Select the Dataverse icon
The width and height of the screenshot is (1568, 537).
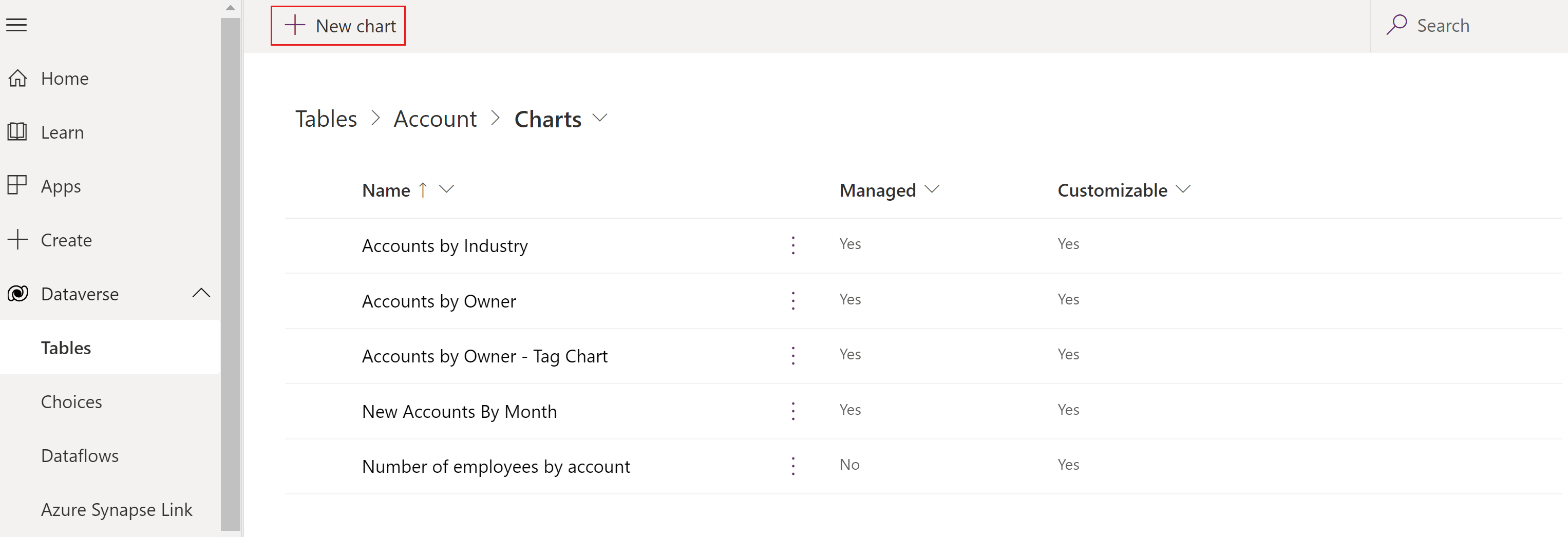coord(17,294)
